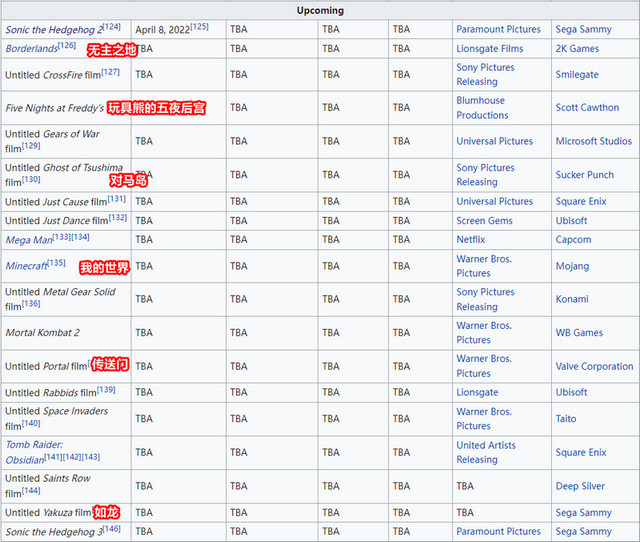Open citation 131 after Just Cause film
The image size is (640, 542).
pos(117,199)
